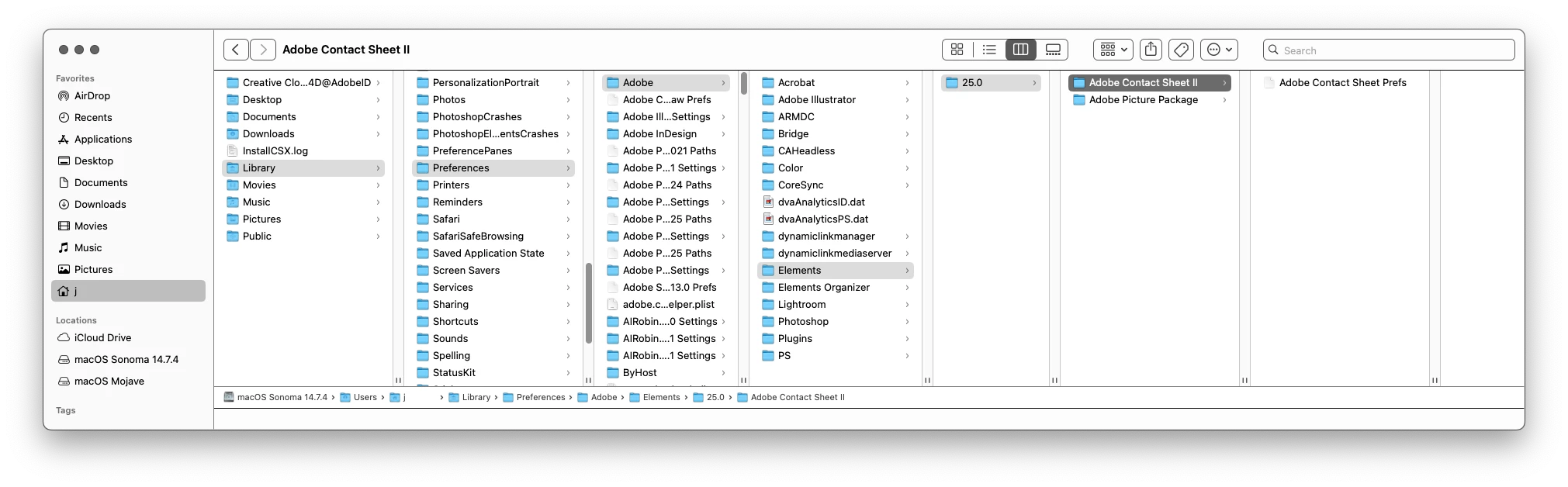Switch to gallery view in toolbar
The image size is (1568, 487).
(1053, 50)
